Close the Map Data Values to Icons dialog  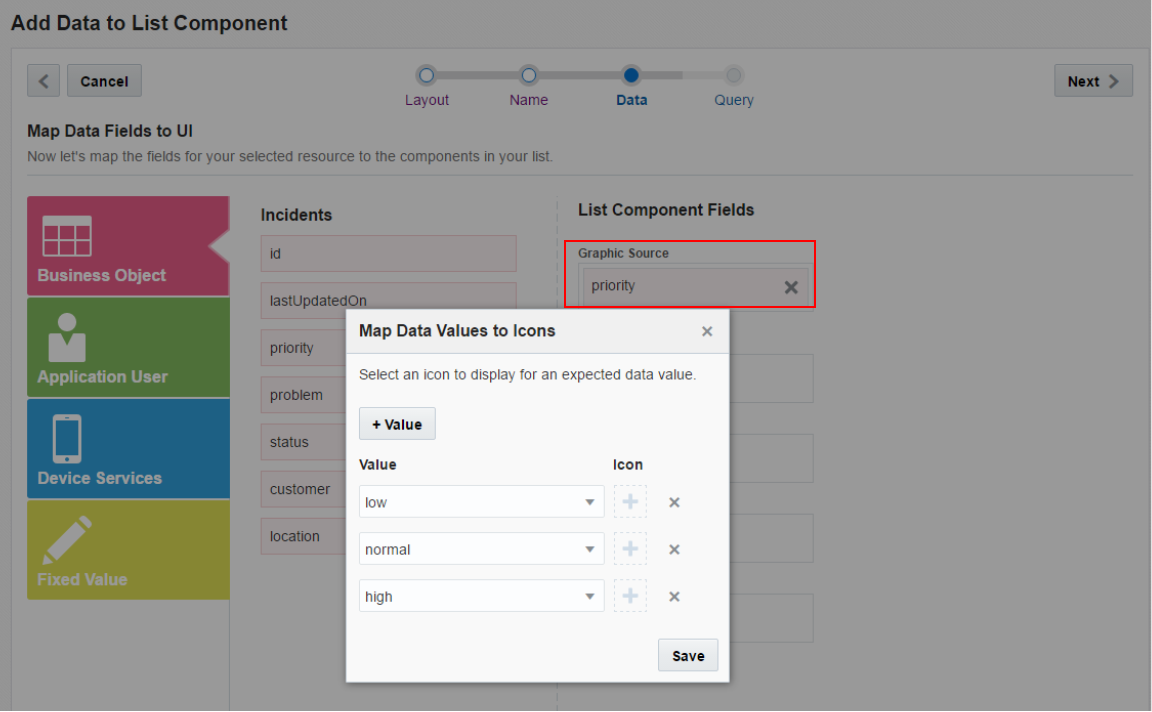[707, 331]
